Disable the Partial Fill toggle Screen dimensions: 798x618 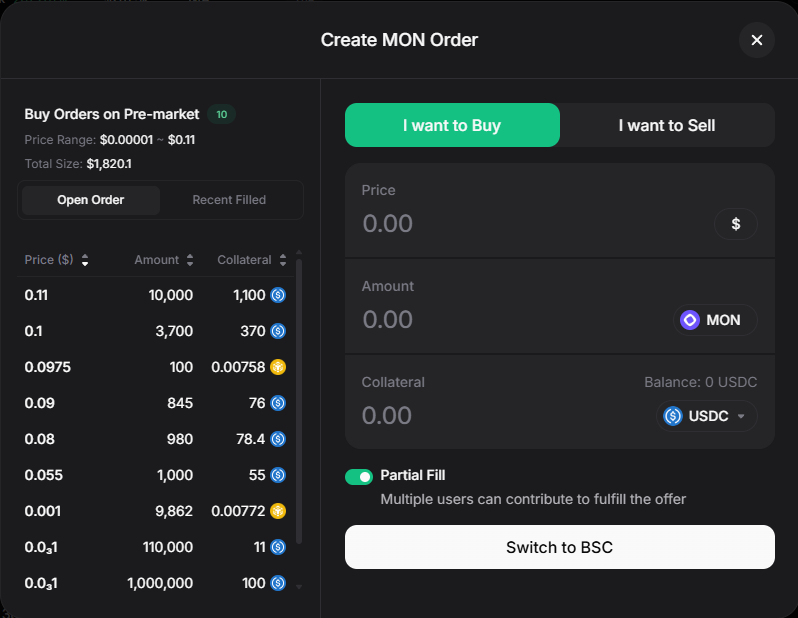tap(358, 477)
